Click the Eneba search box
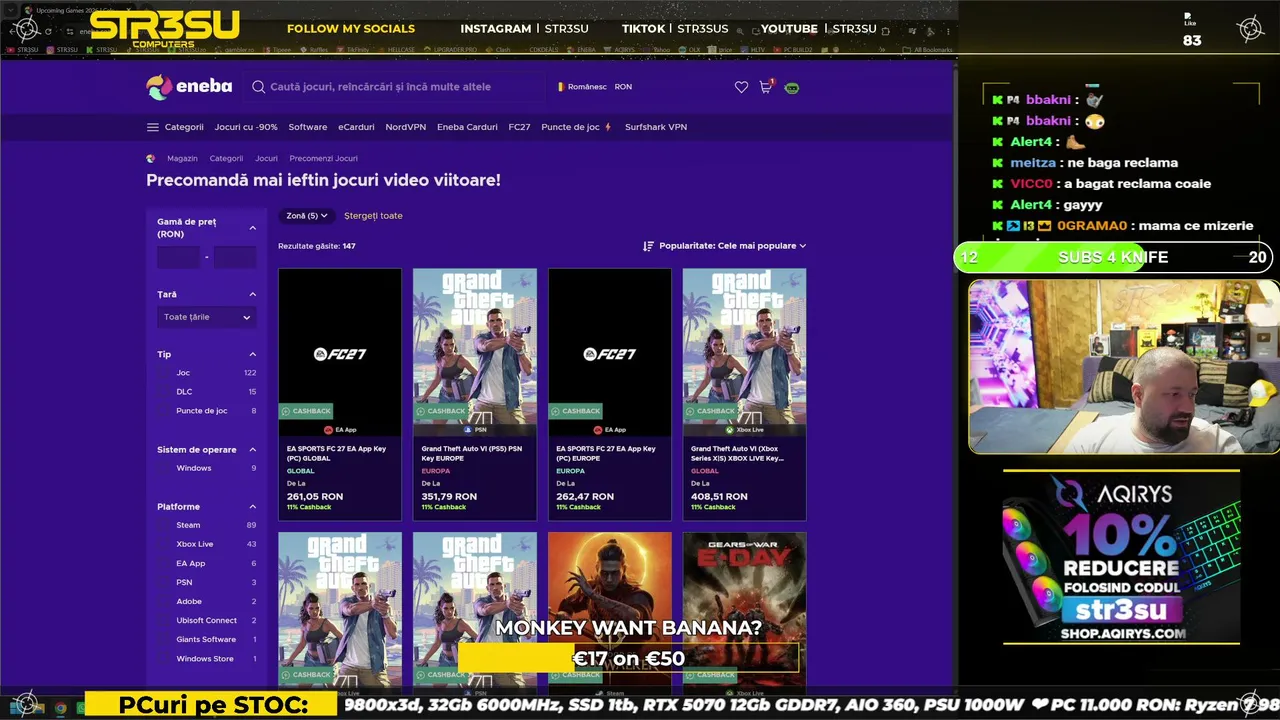 tap(396, 87)
